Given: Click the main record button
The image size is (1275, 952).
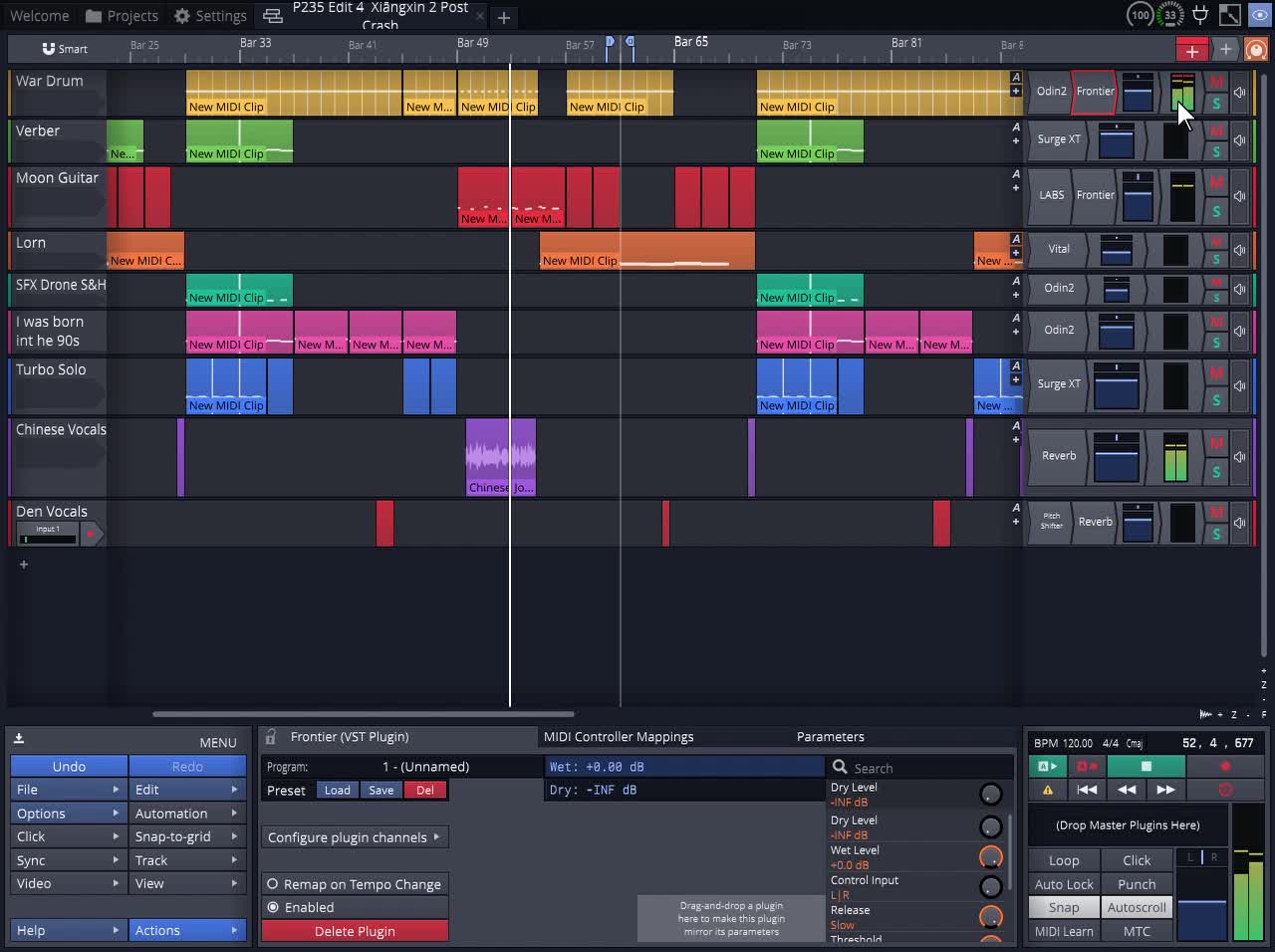Looking at the screenshot, I should point(1225,766).
